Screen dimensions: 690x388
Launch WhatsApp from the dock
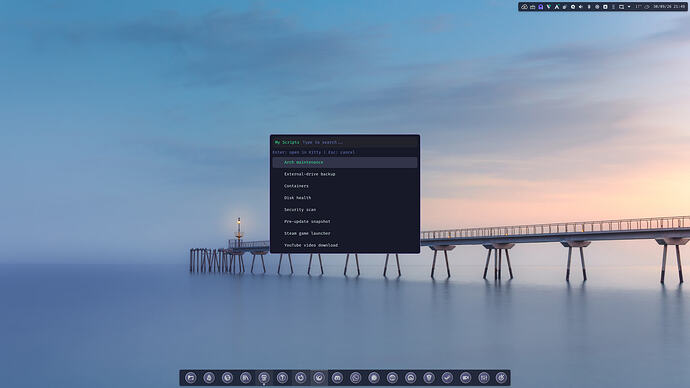point(356,377)
